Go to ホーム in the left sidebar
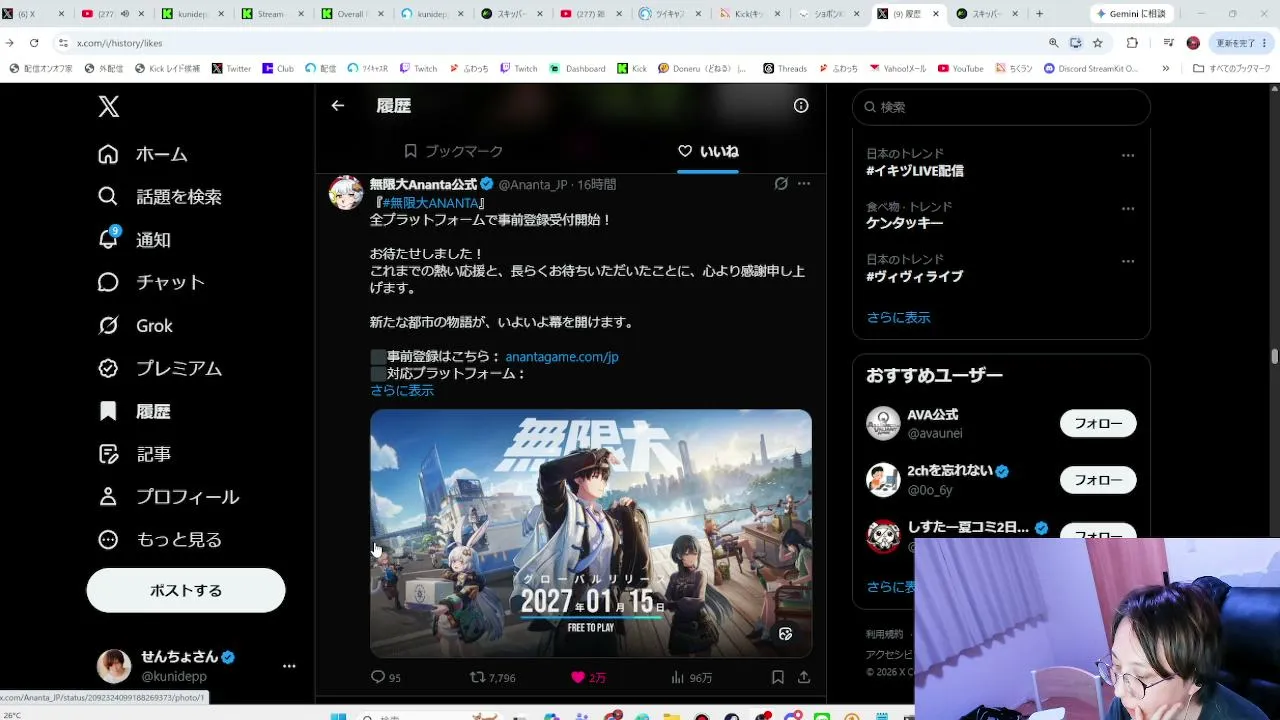 coord(143,154)
